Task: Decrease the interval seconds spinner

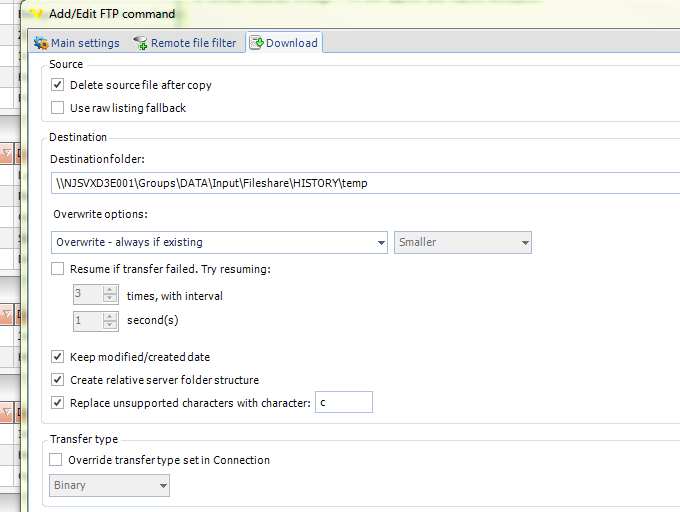Action: pos(110,326)
